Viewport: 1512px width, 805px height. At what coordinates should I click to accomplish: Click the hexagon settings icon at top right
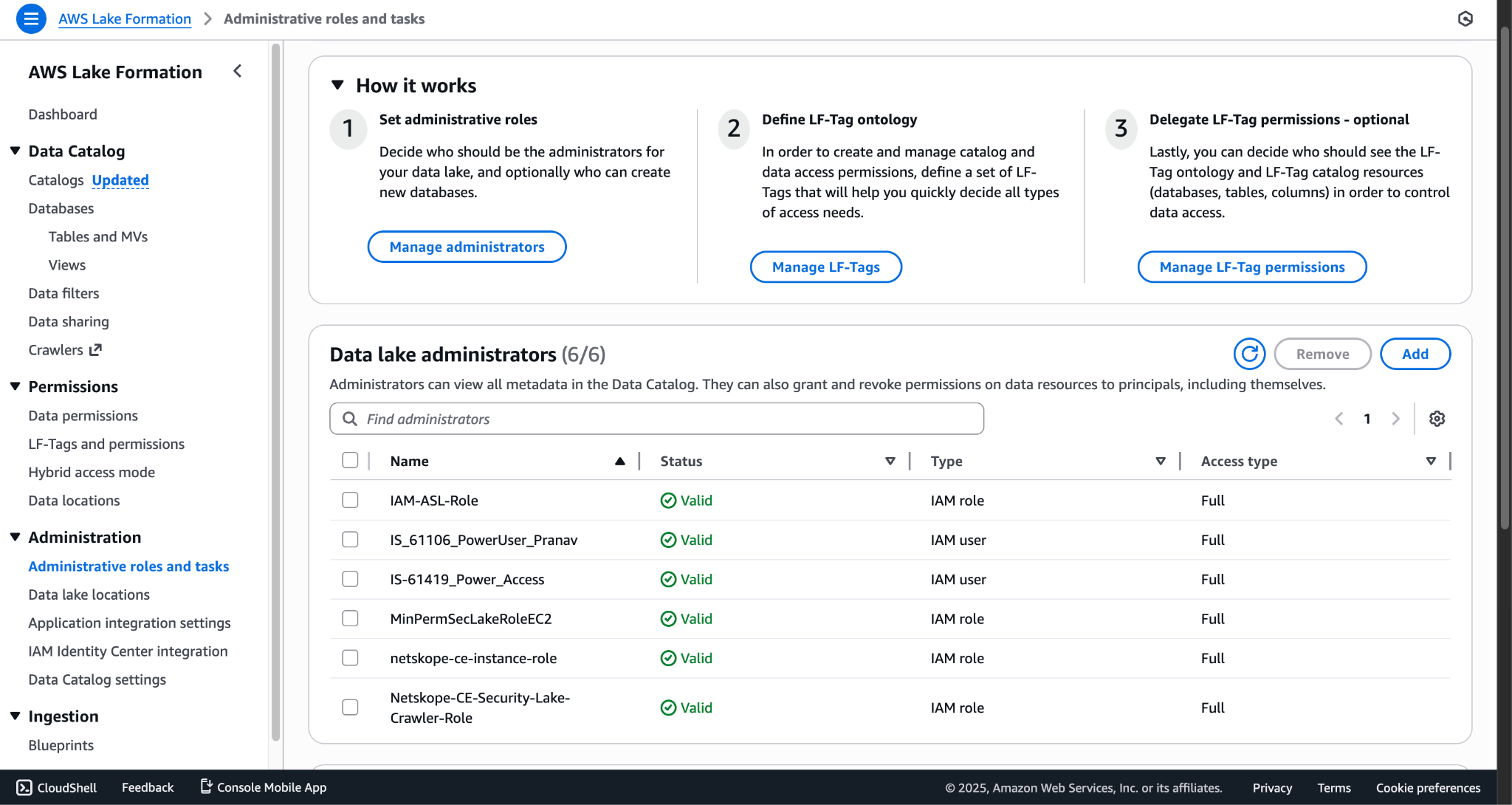(1465, 18)
